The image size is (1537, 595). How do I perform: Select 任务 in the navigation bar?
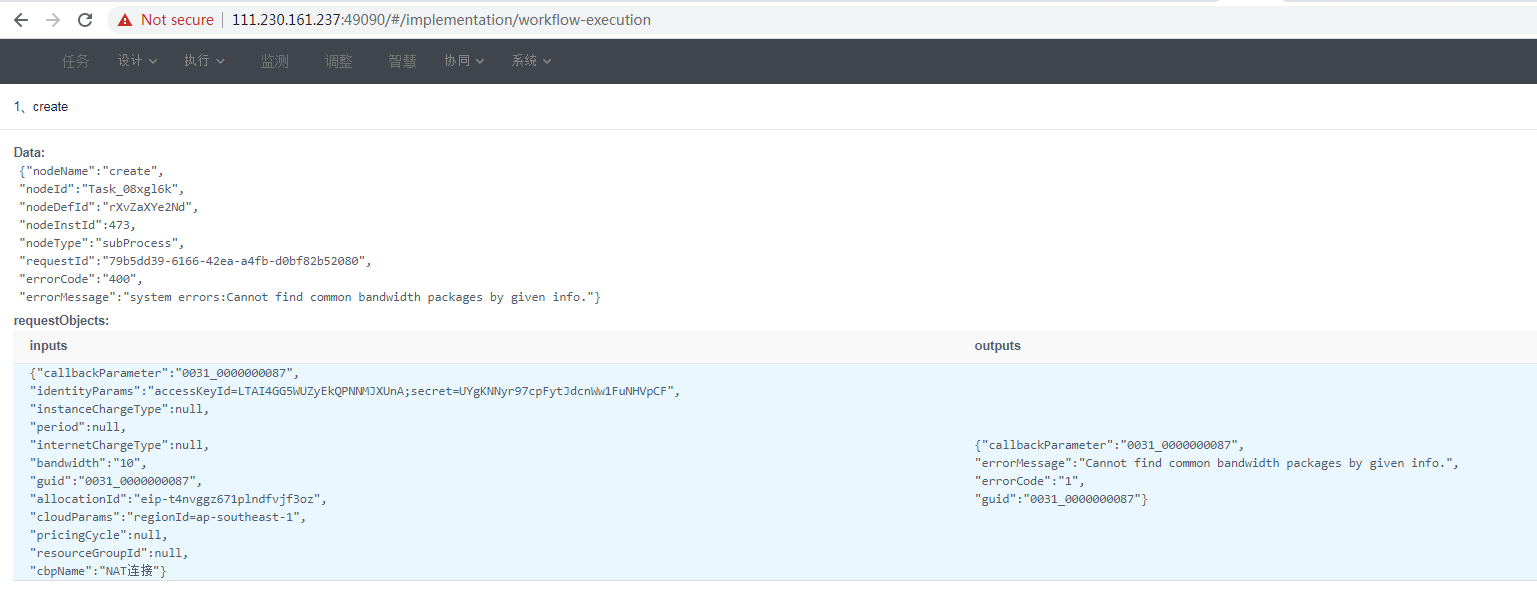coord(75,61)
